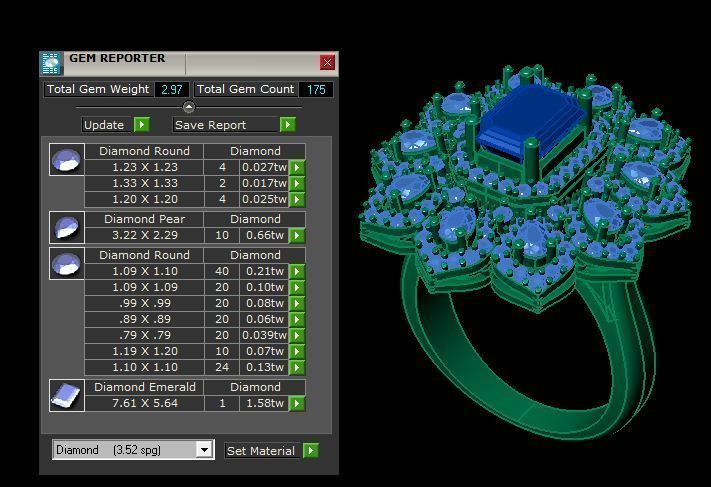Screen dimensions: 711x487
Task: Click the 3.22 X 2.29 size cell
Action: (x=144, y=235)
